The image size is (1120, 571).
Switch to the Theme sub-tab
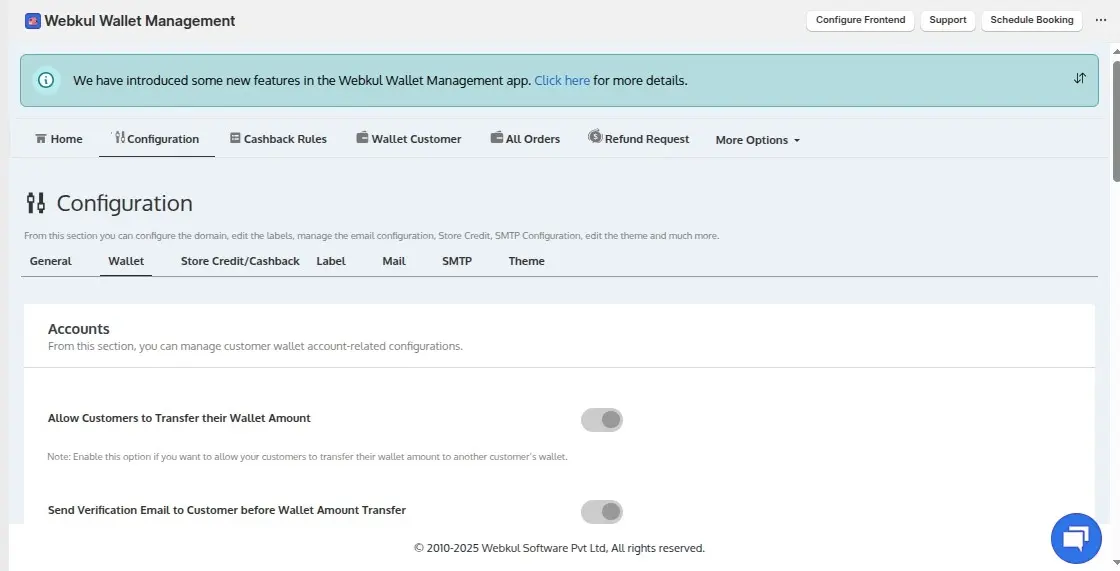pyautogui.click(x=526, y=261)
